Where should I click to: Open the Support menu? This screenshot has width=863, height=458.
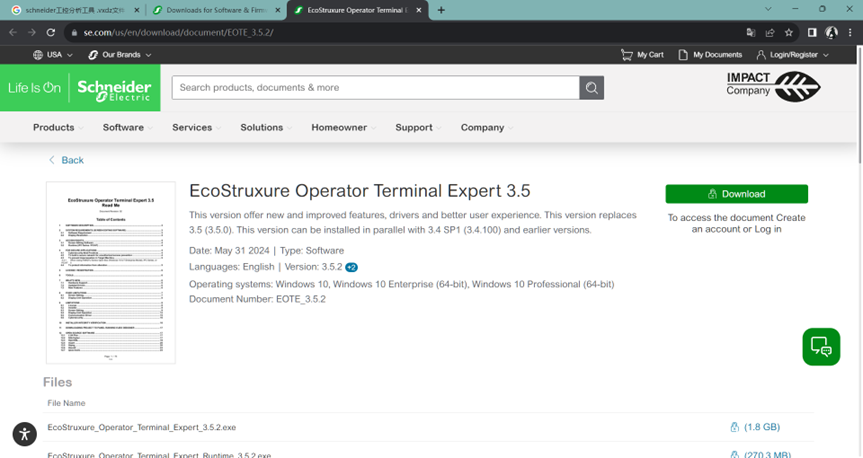[x=418, y=127]
